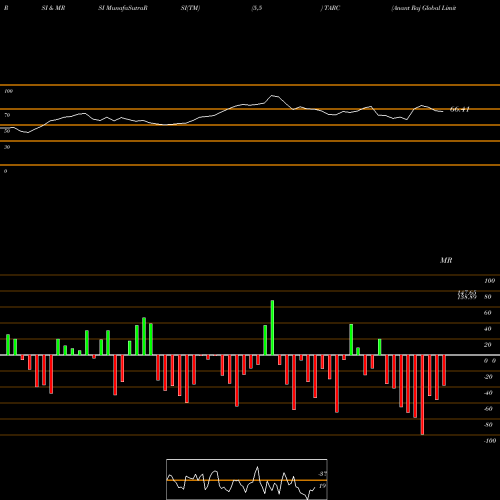Click the tallest green bar in MR chart
Image resolution: width=500 pixels, height=500 pixels.
point(272,328)
